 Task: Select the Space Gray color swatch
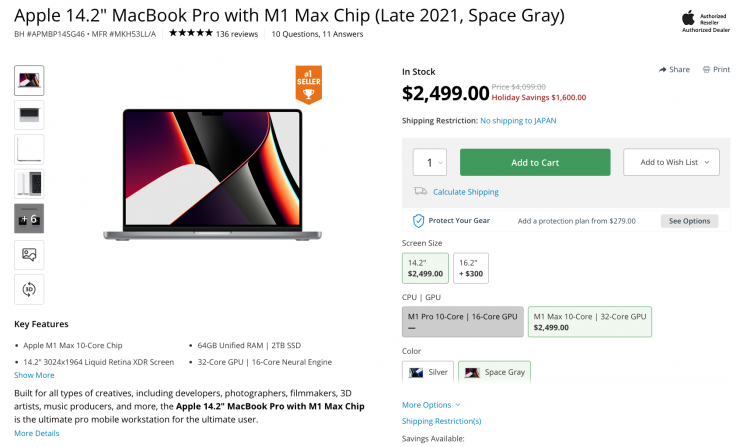point(494,372)
